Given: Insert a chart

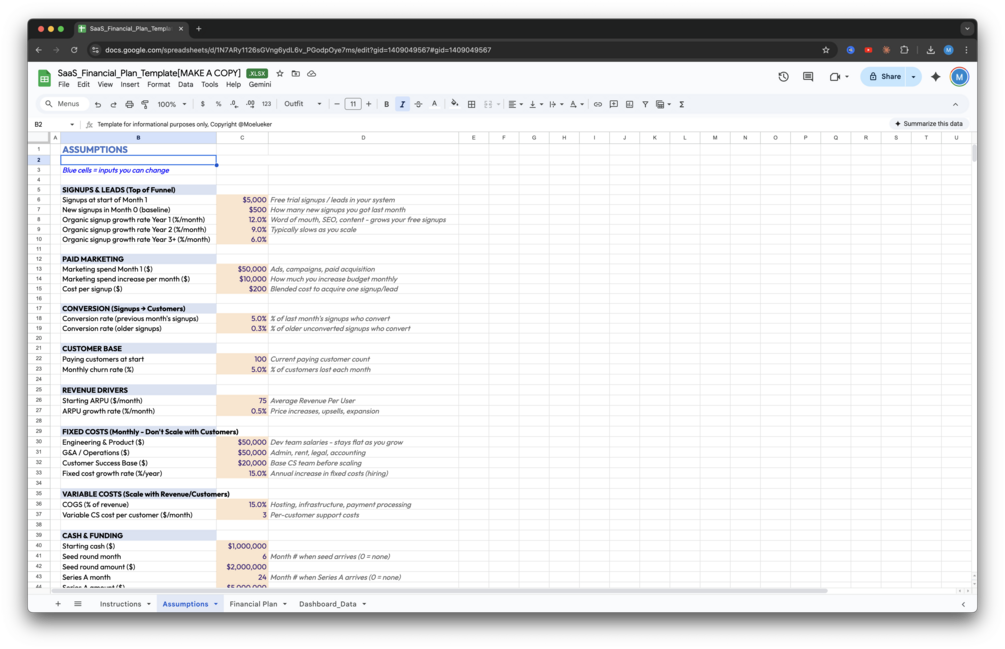Looking at the screenshot, I should tap(629, 104).
